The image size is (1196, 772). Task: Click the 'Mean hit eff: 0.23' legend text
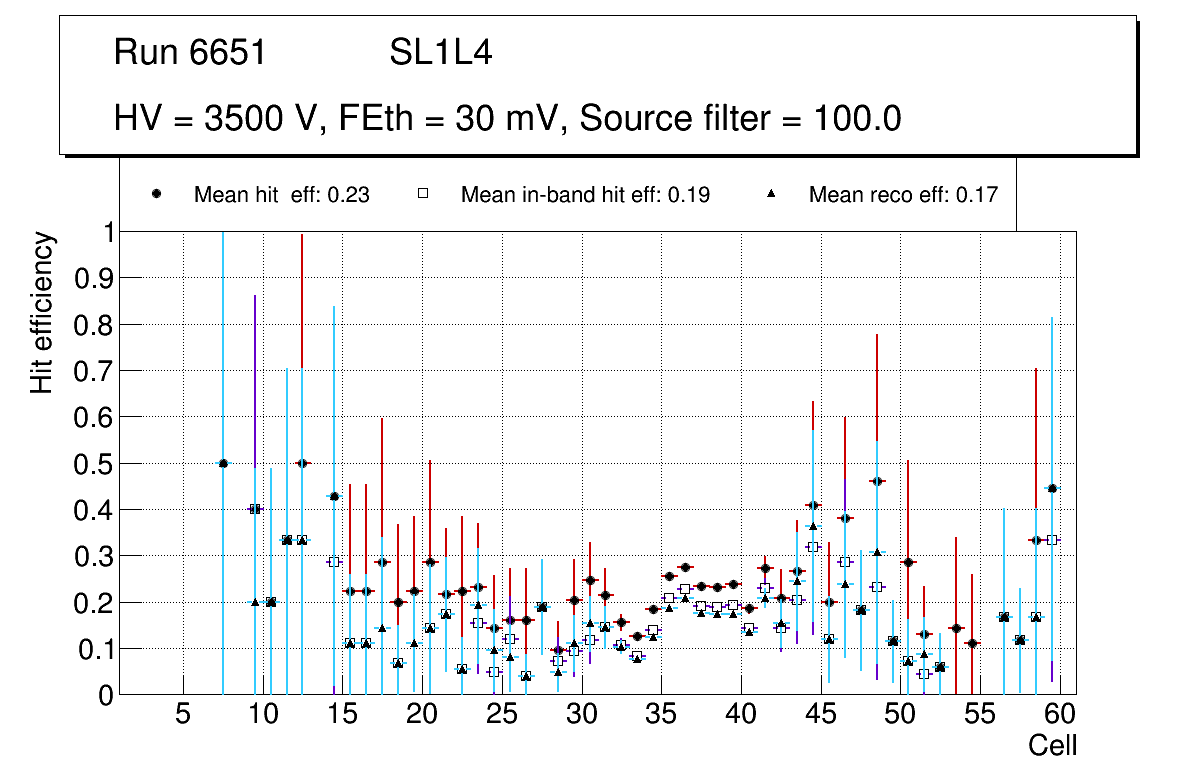pyautogui.click(x=282, y=195)
